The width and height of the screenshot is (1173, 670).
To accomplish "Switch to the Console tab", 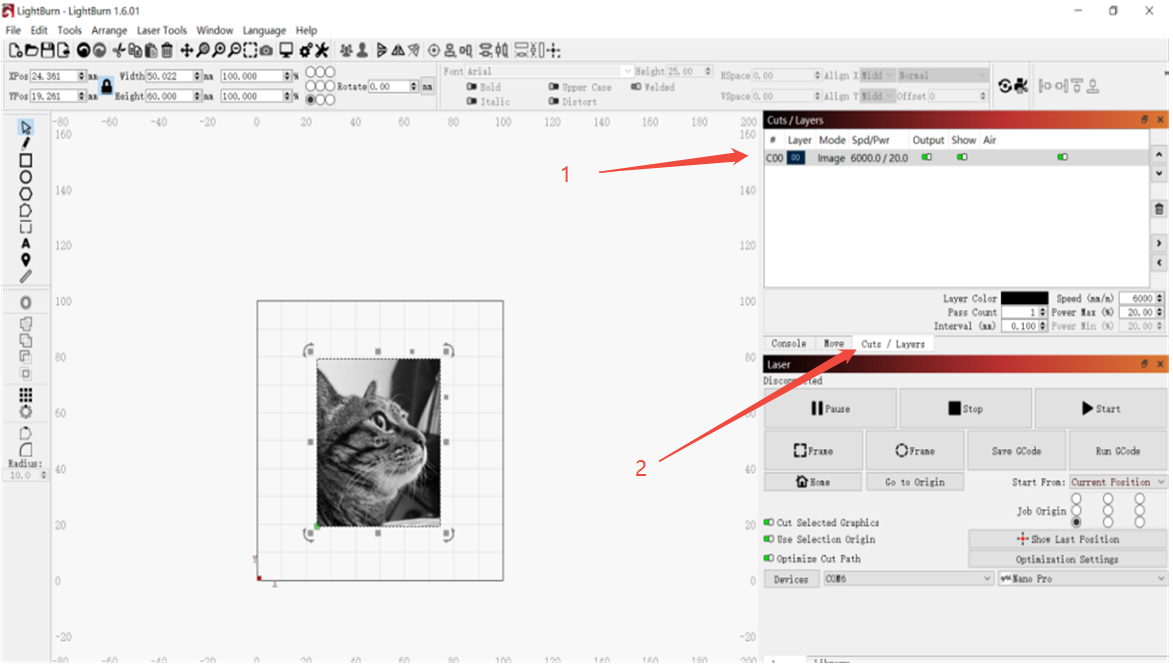I will tap(788, 344).
